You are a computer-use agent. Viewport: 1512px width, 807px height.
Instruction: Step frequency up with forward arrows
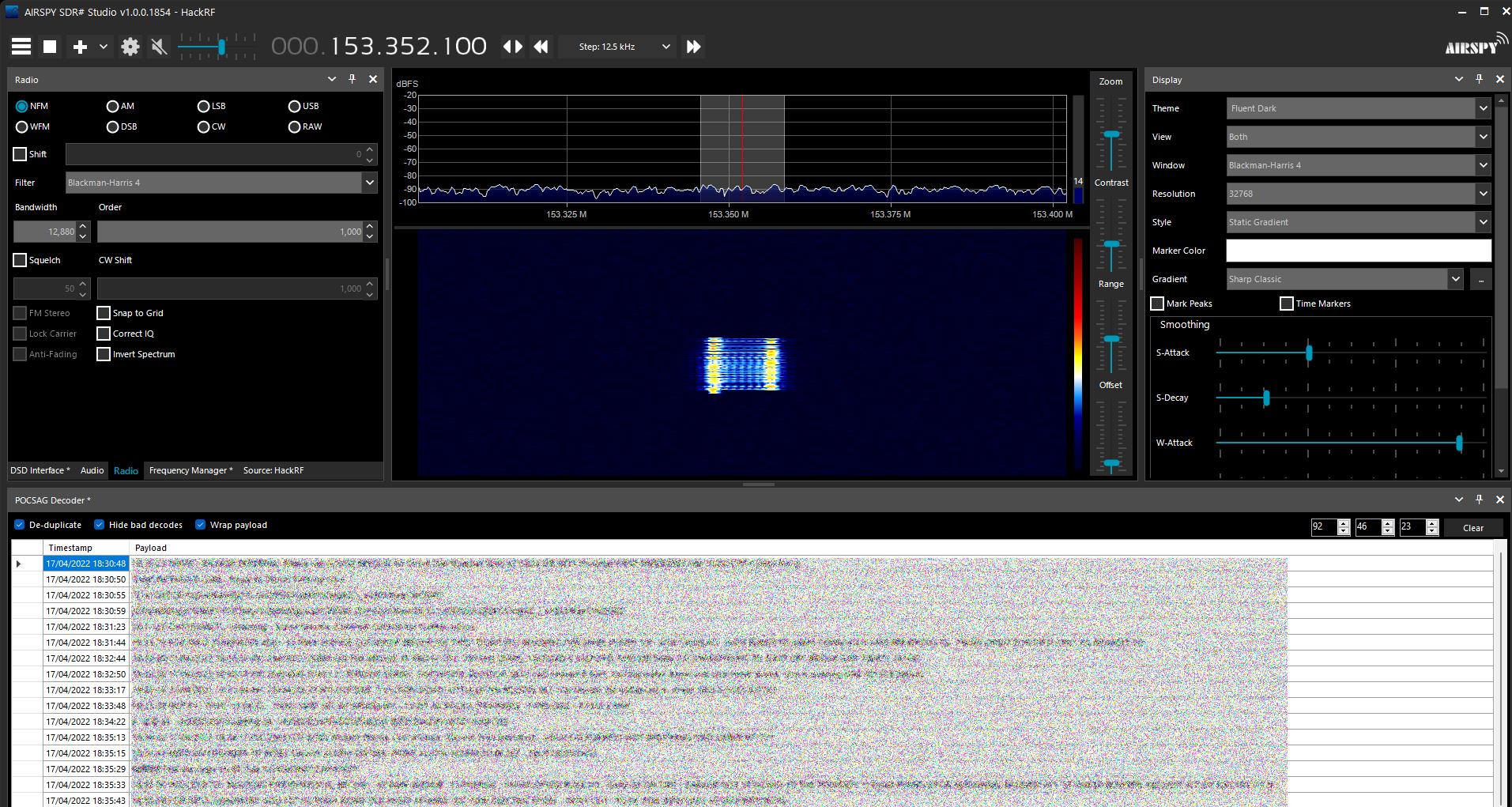click(693, 47)
